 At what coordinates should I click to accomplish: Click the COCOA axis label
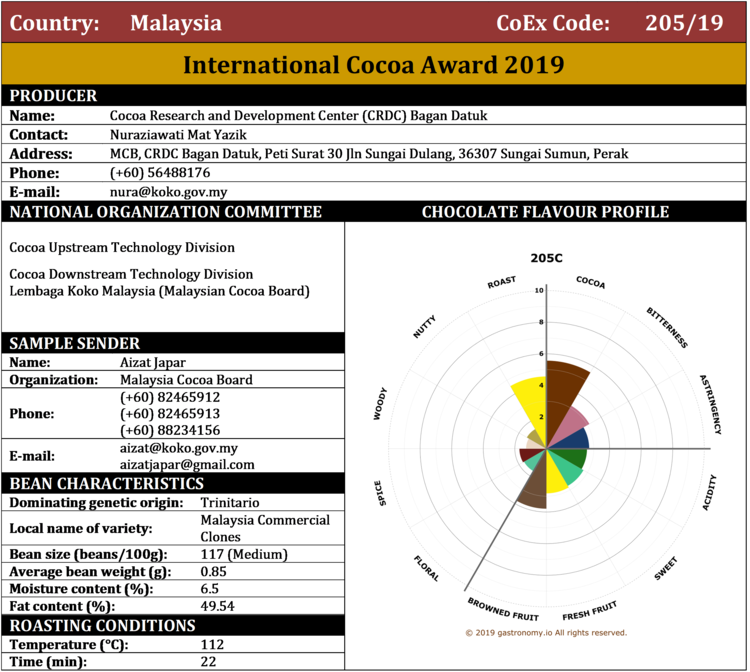[x=591, y=282]
